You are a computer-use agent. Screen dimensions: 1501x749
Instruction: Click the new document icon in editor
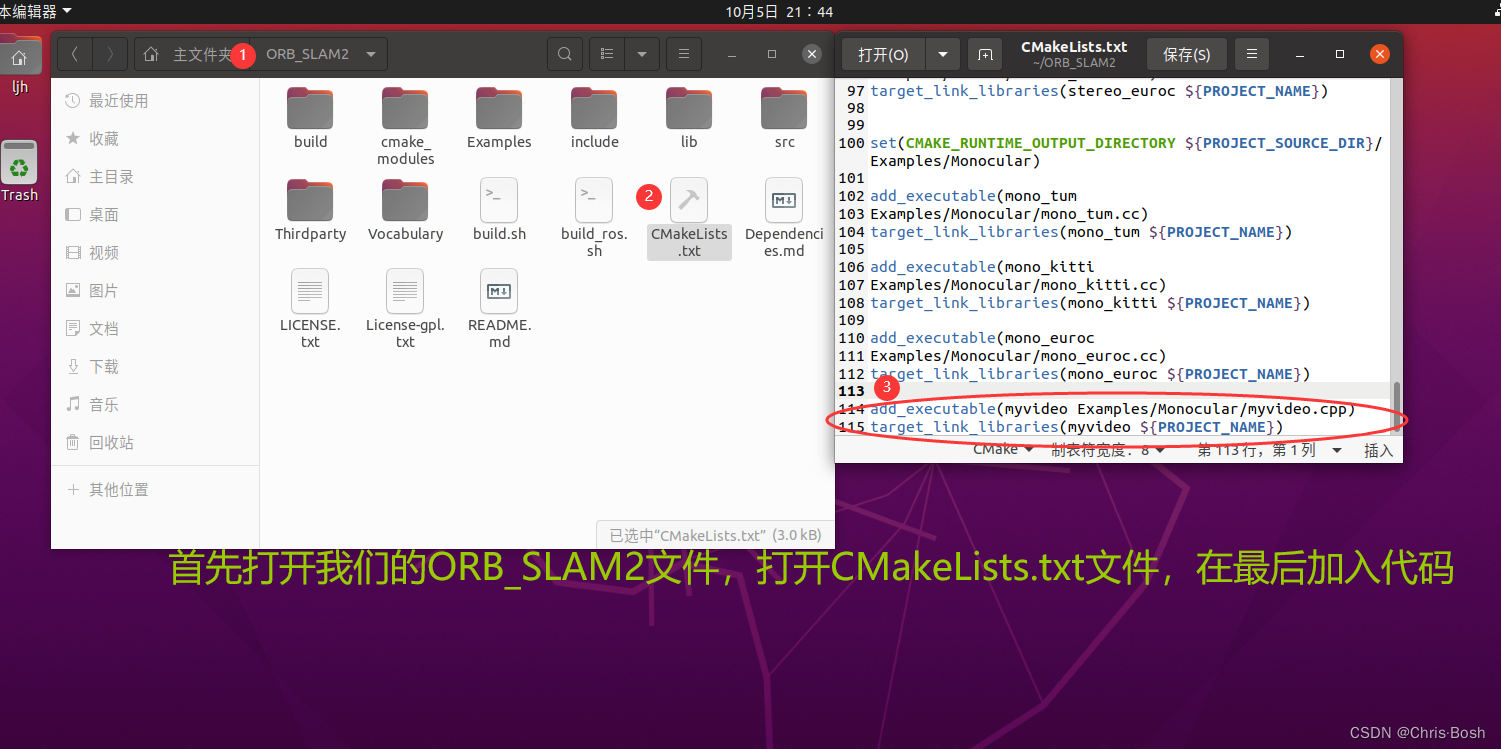[985, 54]
